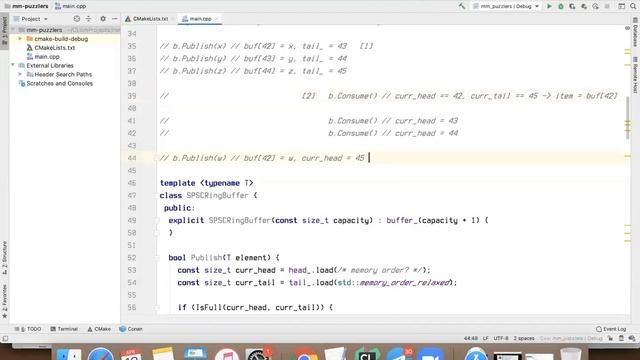Click the inspection eye indicator above the scrollbar

[627, 28]
